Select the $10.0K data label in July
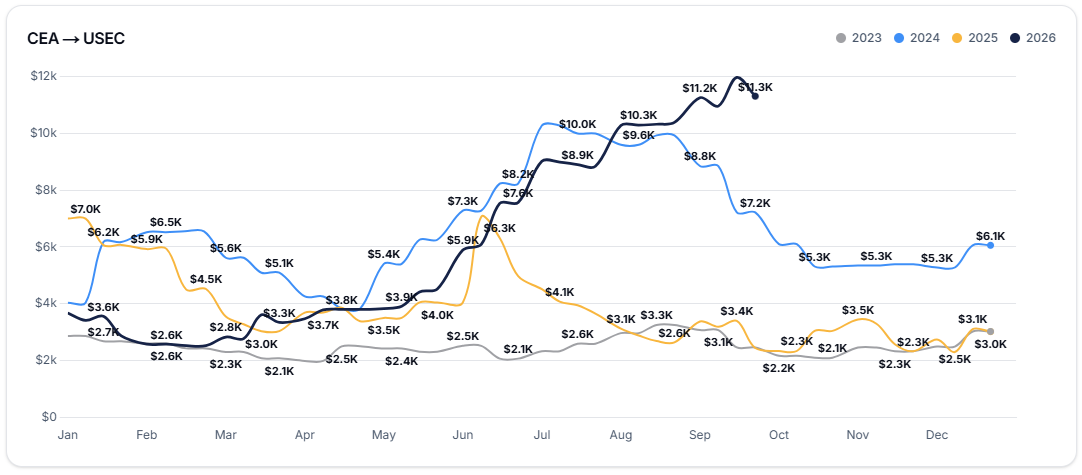Image resolution: width=1082 pixels, height=475 pixels. pos(578,124)
